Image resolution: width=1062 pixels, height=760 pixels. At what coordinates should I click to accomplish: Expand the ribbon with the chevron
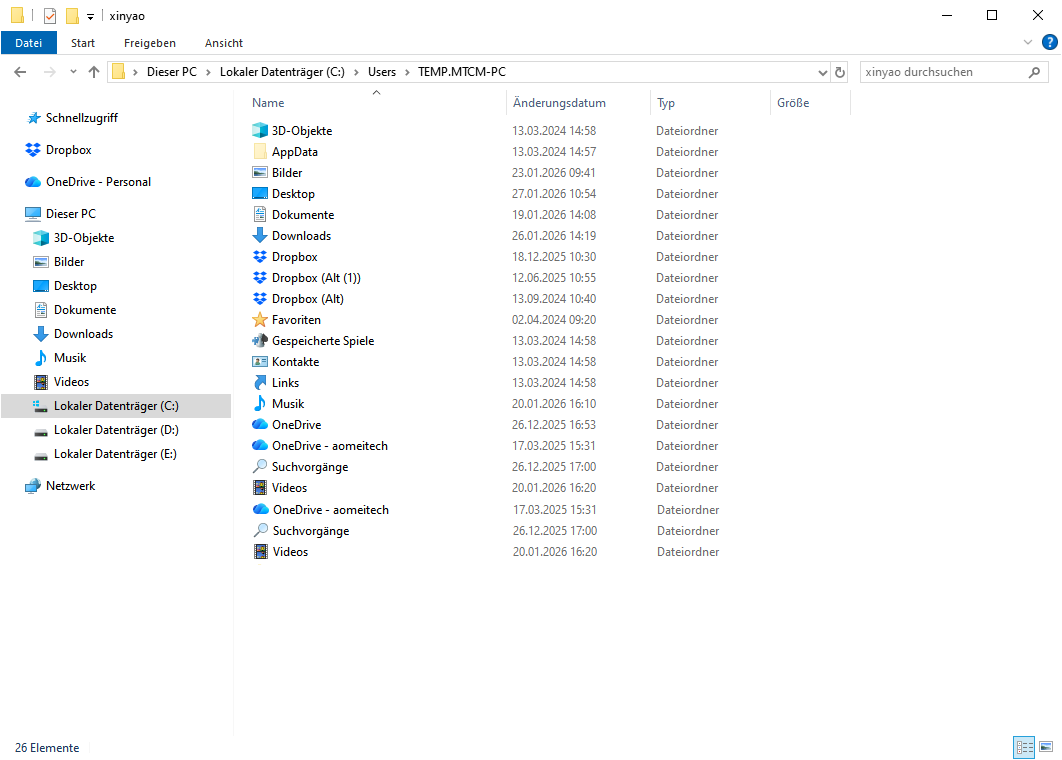point(1028,42)
